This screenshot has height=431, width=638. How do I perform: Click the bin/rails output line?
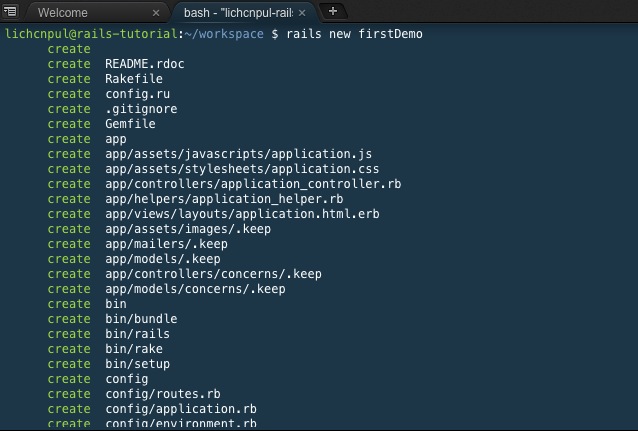pyautogui.click(x=138, y=334)
